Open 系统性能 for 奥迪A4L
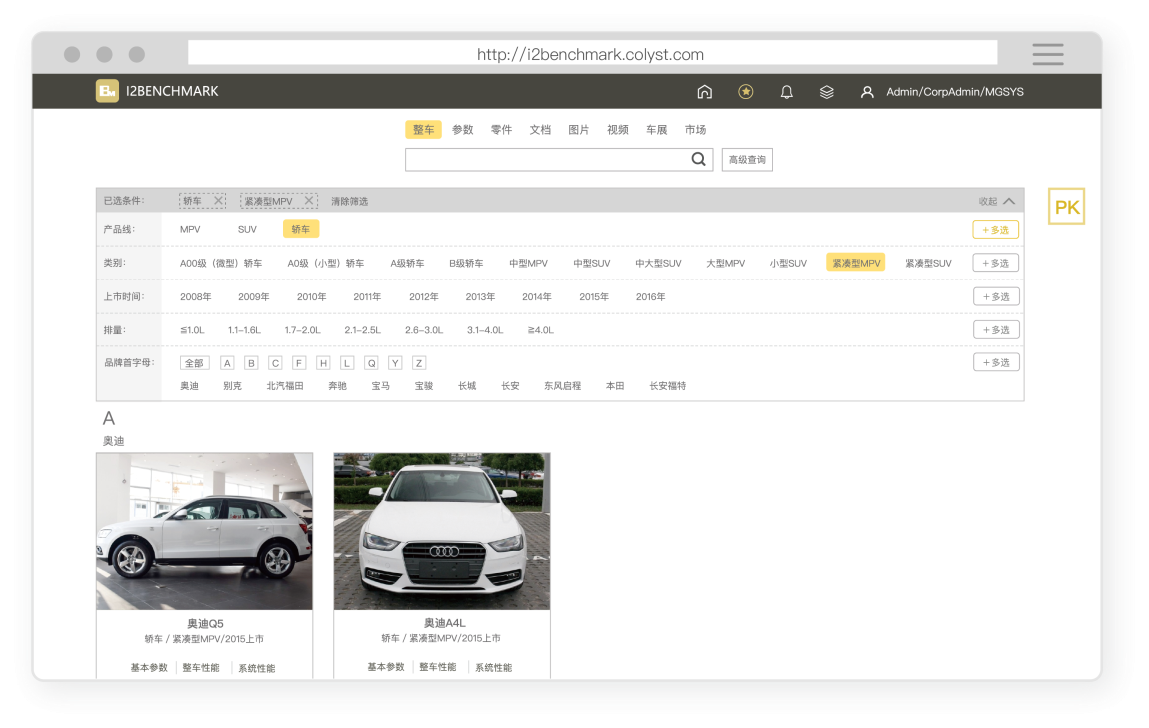Viewport: 1149px width, 728px height. pos(493,667)
